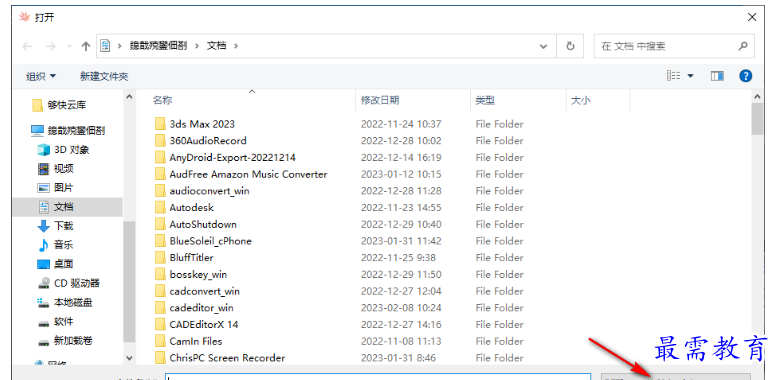Viewport: 776px width, 380px height.
Task: Go up one folder level
Action: [x=86, y=46]
